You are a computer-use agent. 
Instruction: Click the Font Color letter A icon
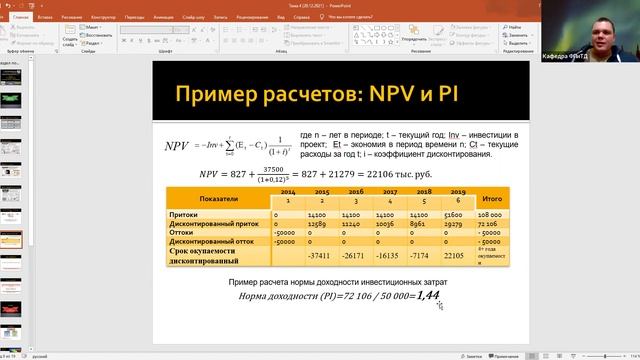click(208, 41)
